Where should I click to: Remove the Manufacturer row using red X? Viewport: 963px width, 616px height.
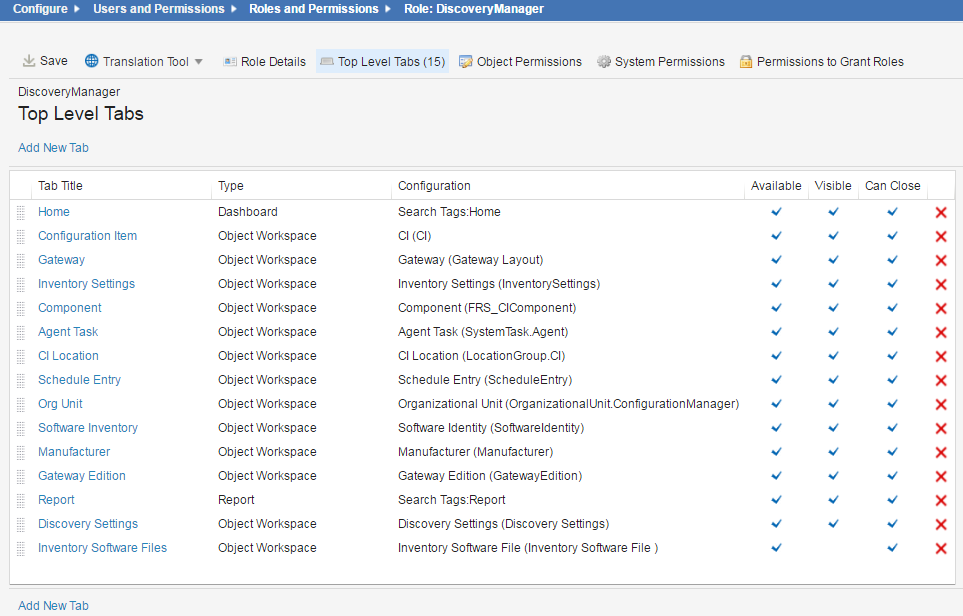tap(940, 452)
